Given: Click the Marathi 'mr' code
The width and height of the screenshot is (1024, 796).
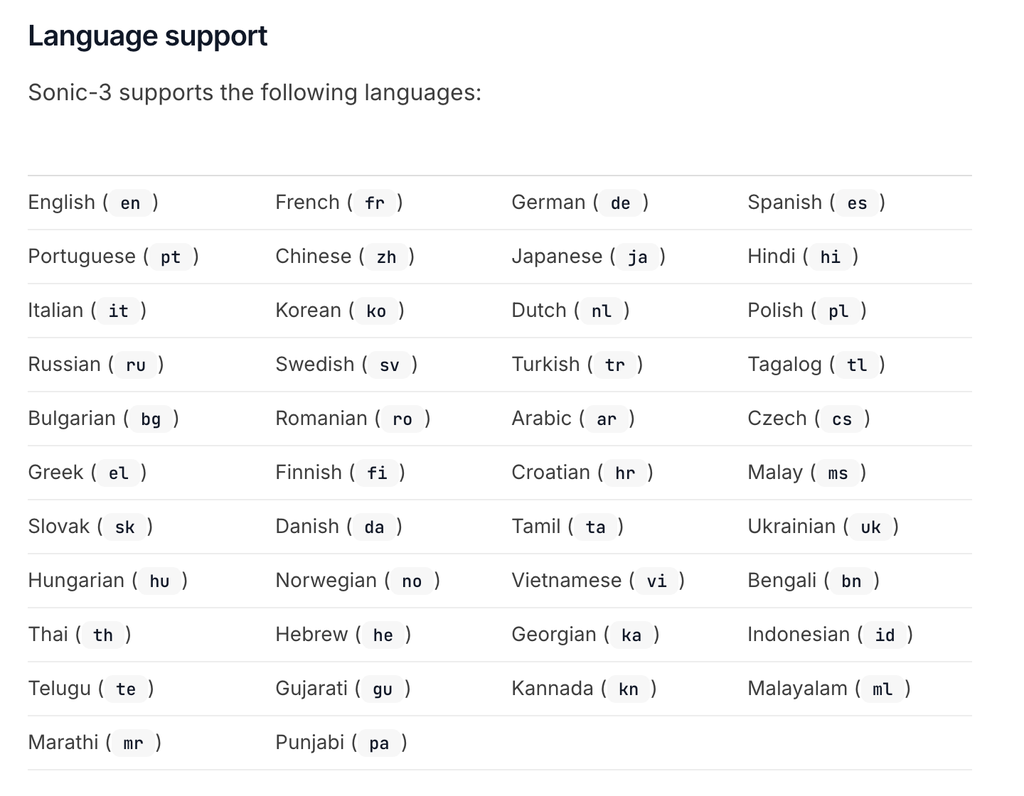Looking at the screenshot, I should pyautogui.click(x=133, y=743).
